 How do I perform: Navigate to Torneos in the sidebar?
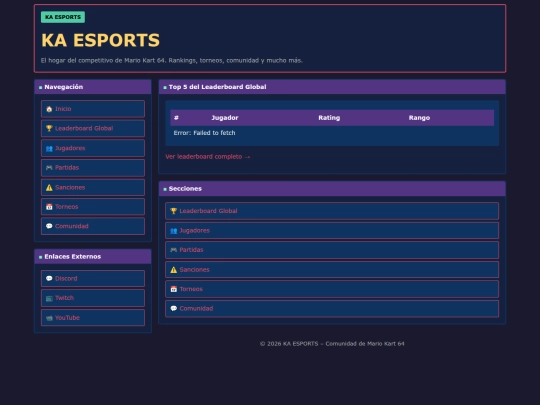(93, 207)
